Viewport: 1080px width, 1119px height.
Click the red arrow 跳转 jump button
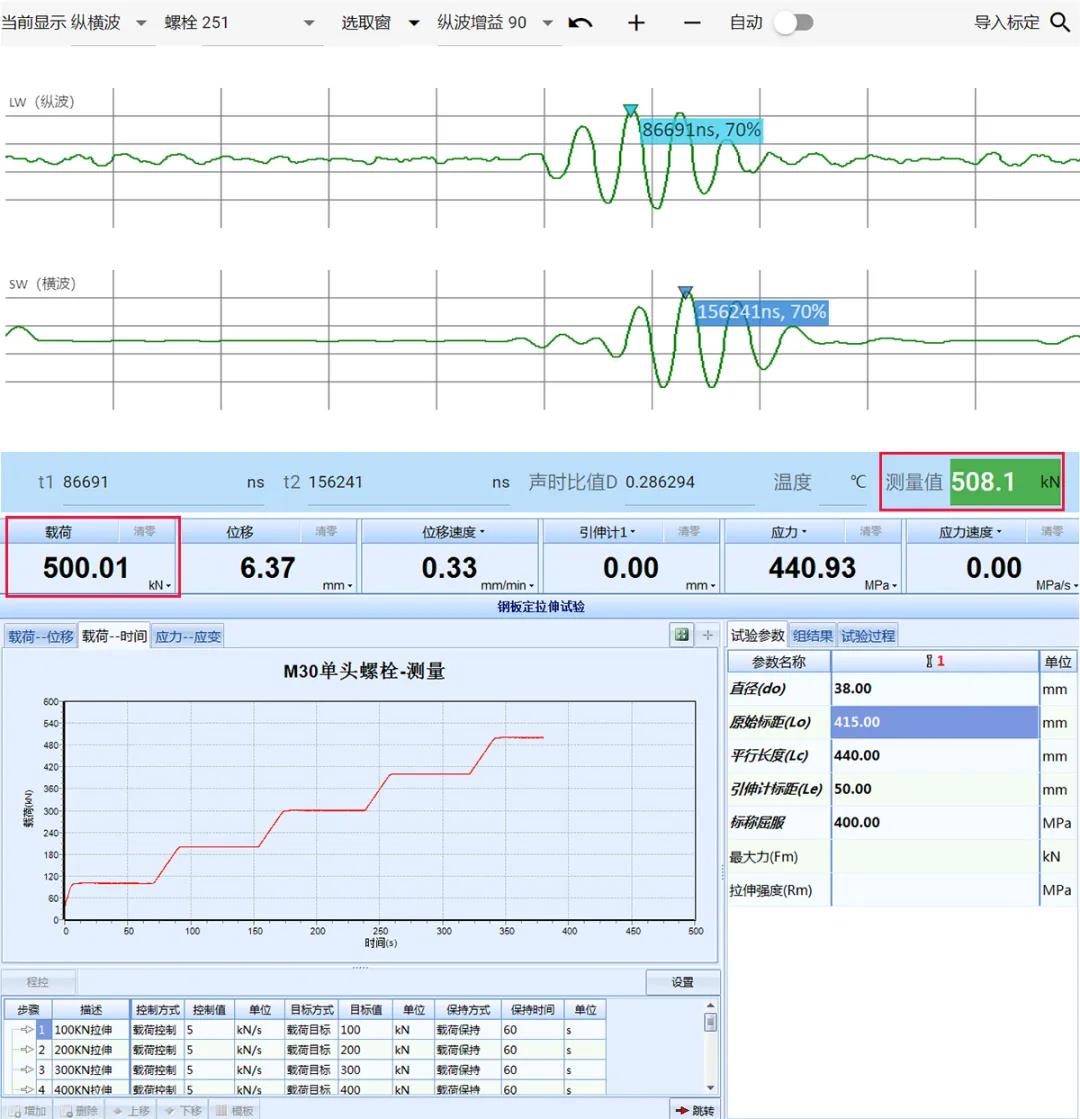(694, 1110)
